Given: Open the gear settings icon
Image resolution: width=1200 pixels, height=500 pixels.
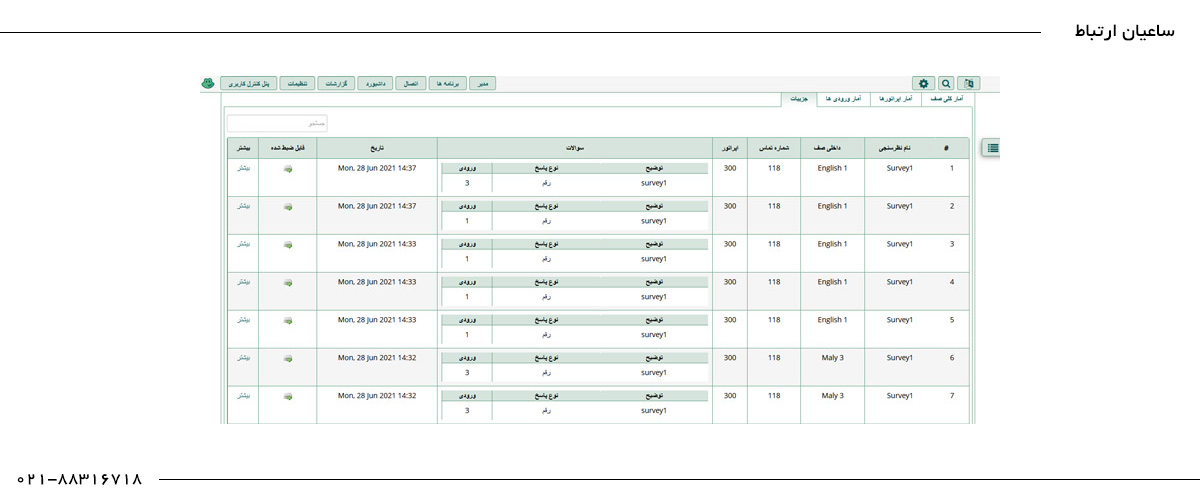Looking at the screenshot, I should pos(924,84).
